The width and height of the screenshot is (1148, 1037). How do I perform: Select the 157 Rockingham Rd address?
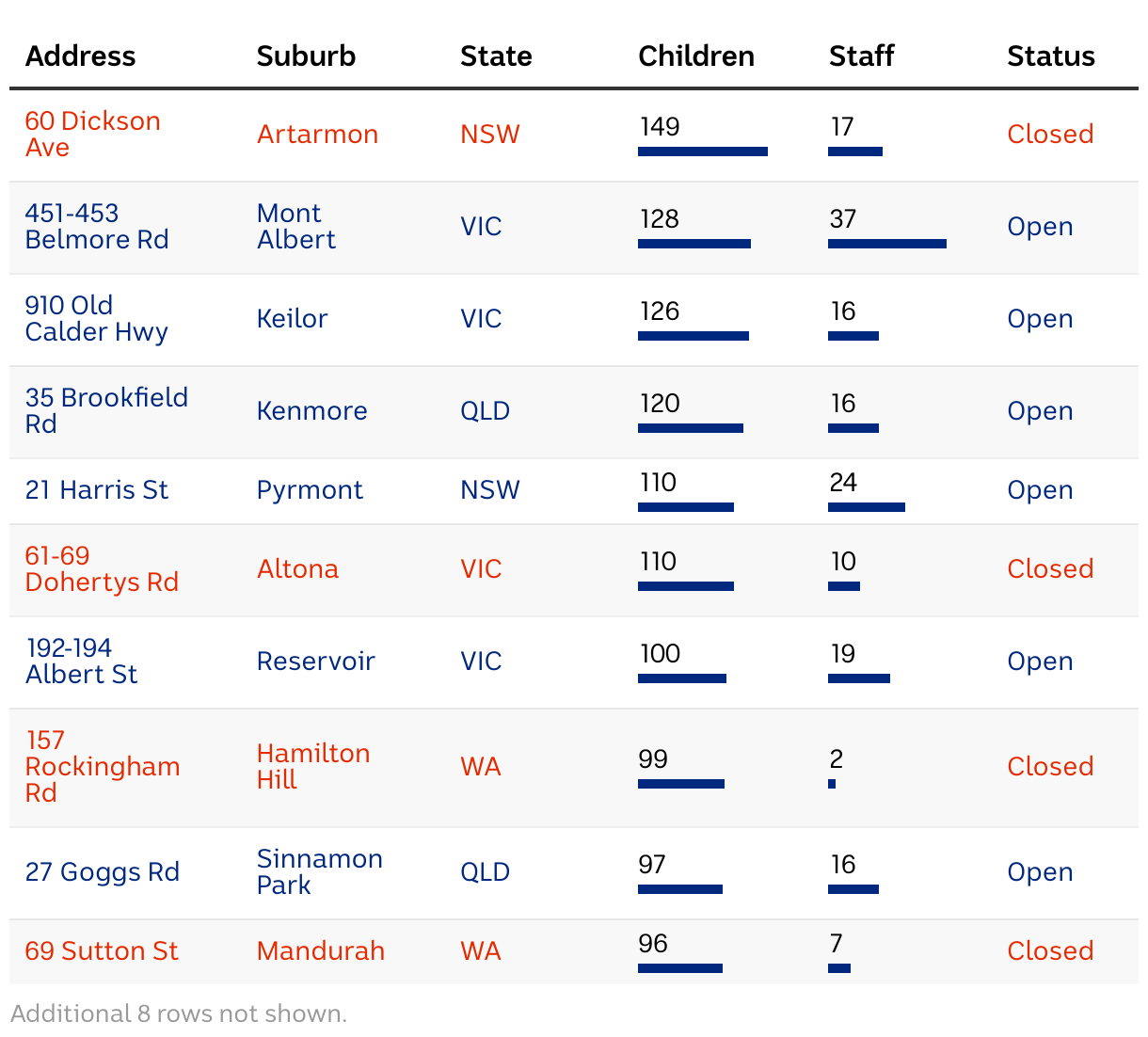point(103,767)
